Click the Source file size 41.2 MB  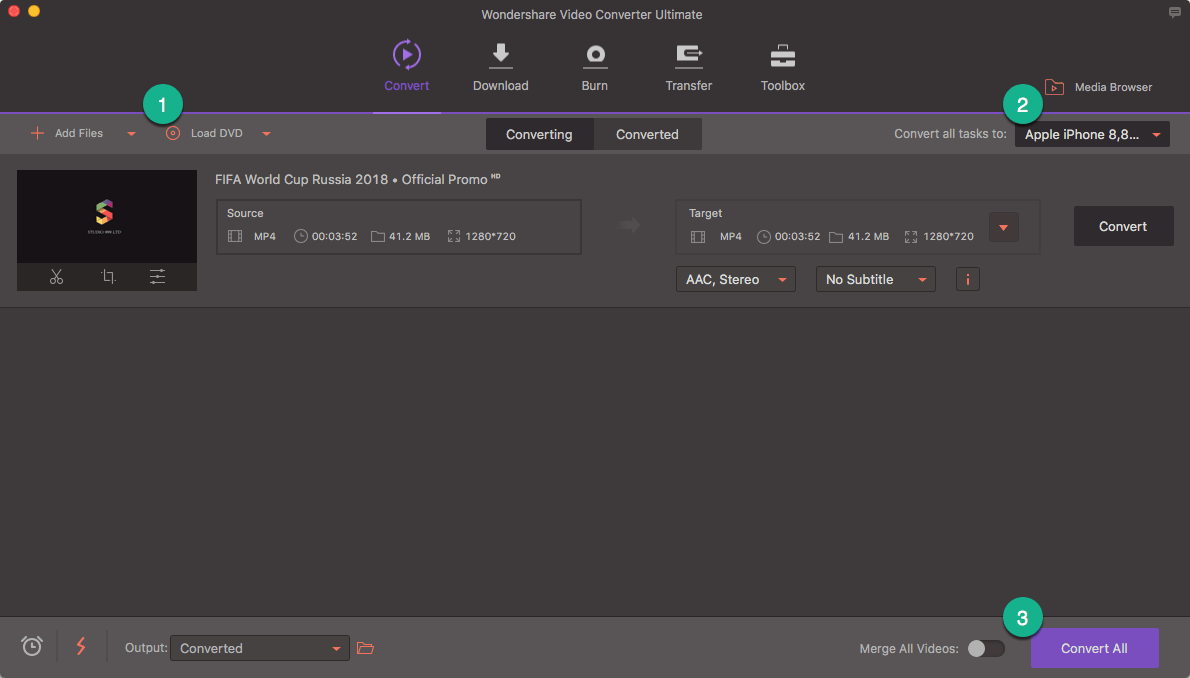[409, 236]
